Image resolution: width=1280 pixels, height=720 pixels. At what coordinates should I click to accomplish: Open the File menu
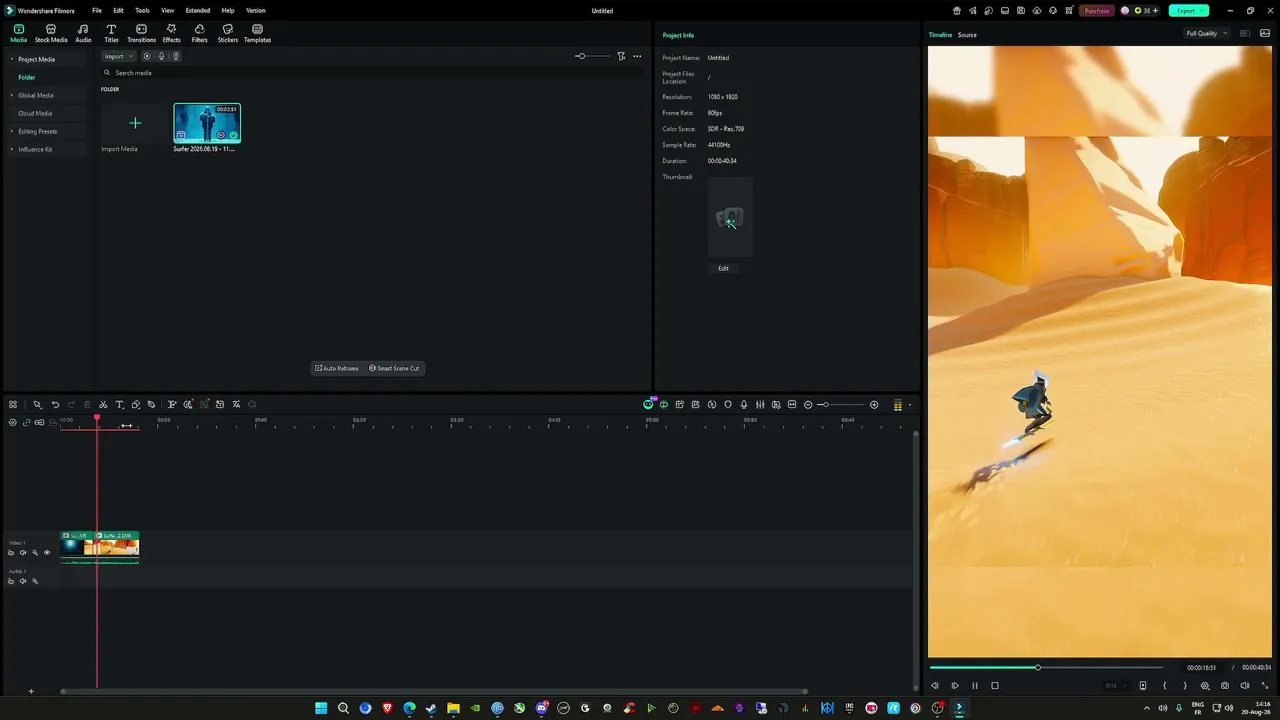(x=97, y=11)
